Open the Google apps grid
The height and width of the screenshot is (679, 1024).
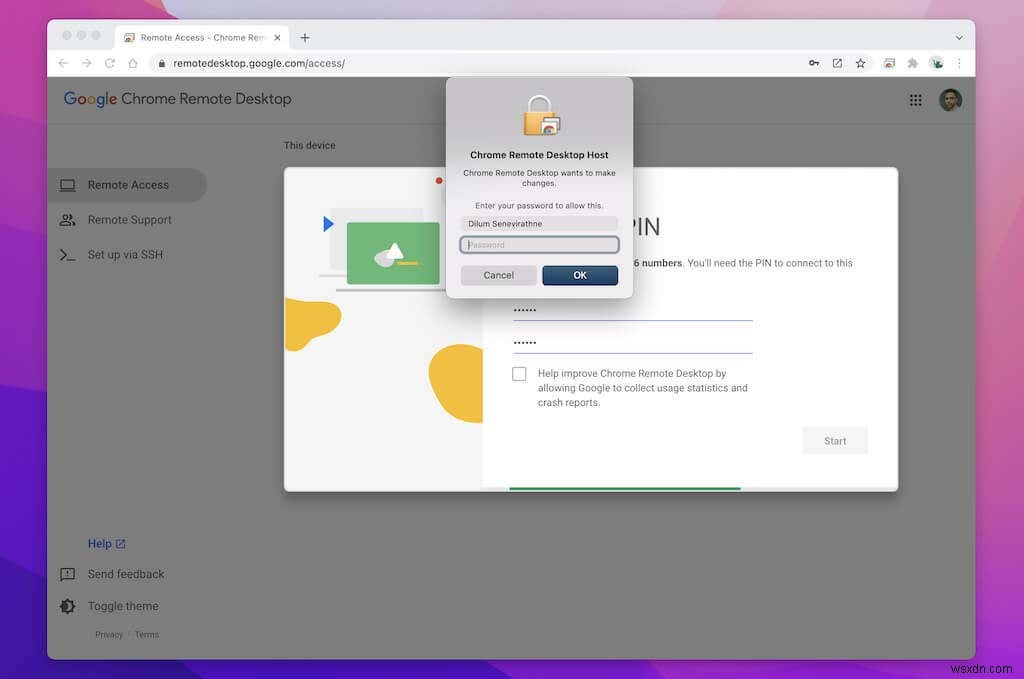click(x=915, y=99)
